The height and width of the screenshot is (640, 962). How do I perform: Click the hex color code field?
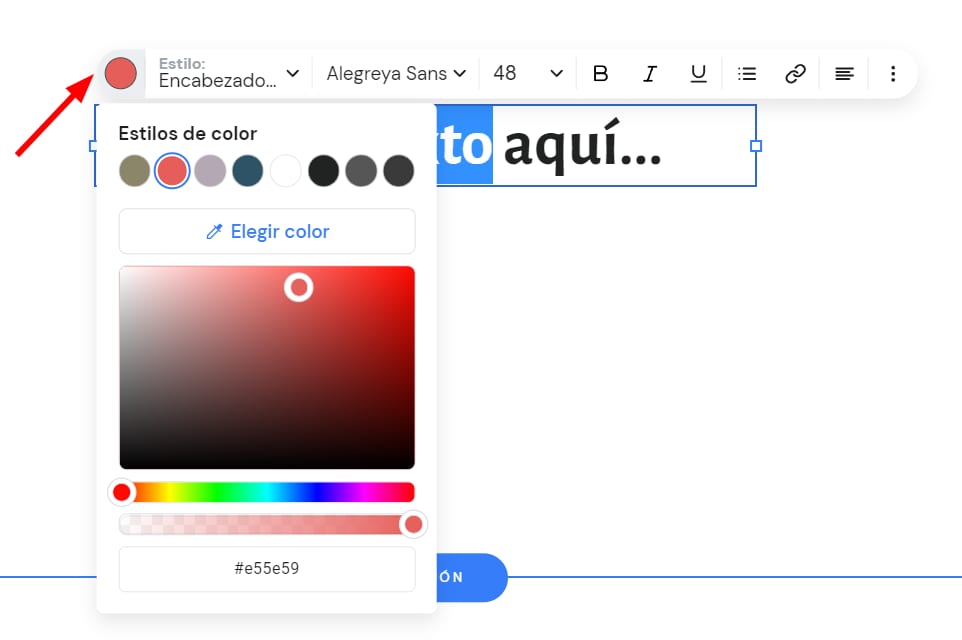point(267,569)
